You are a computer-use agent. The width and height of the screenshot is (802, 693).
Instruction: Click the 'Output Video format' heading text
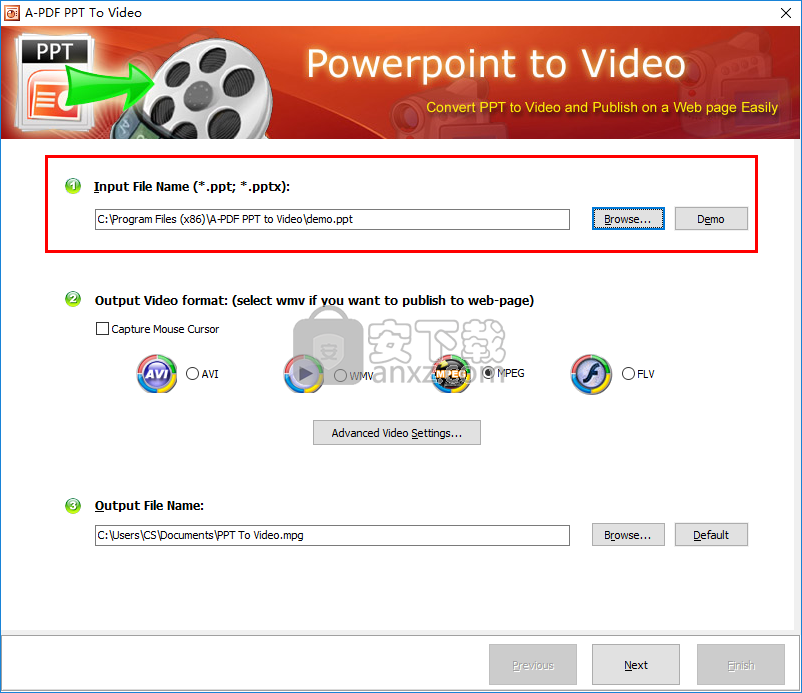click(x=314, y=300)
